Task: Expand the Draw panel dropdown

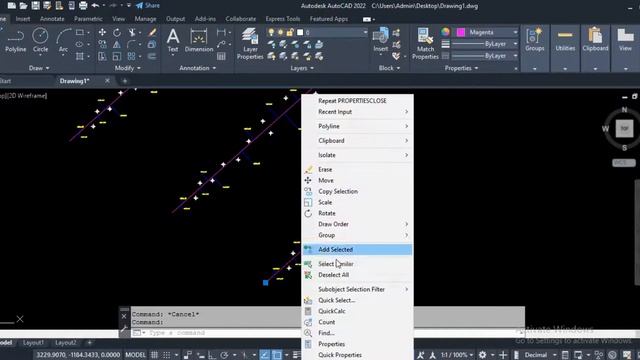Action: click(39, 68)
